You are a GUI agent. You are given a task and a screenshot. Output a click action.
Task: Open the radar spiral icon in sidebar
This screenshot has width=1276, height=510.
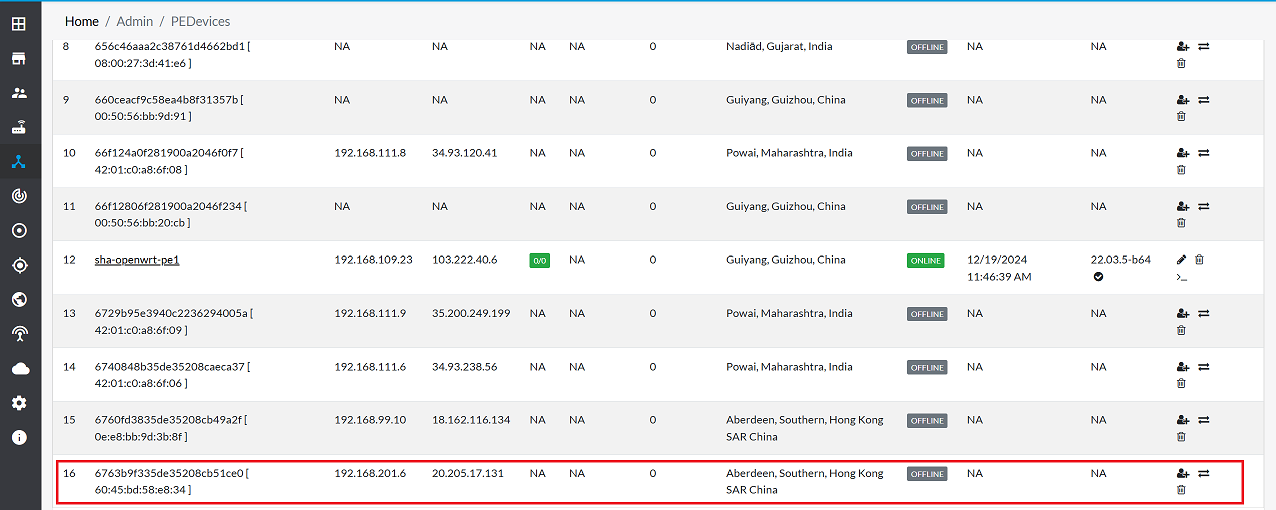coord(19,196)
